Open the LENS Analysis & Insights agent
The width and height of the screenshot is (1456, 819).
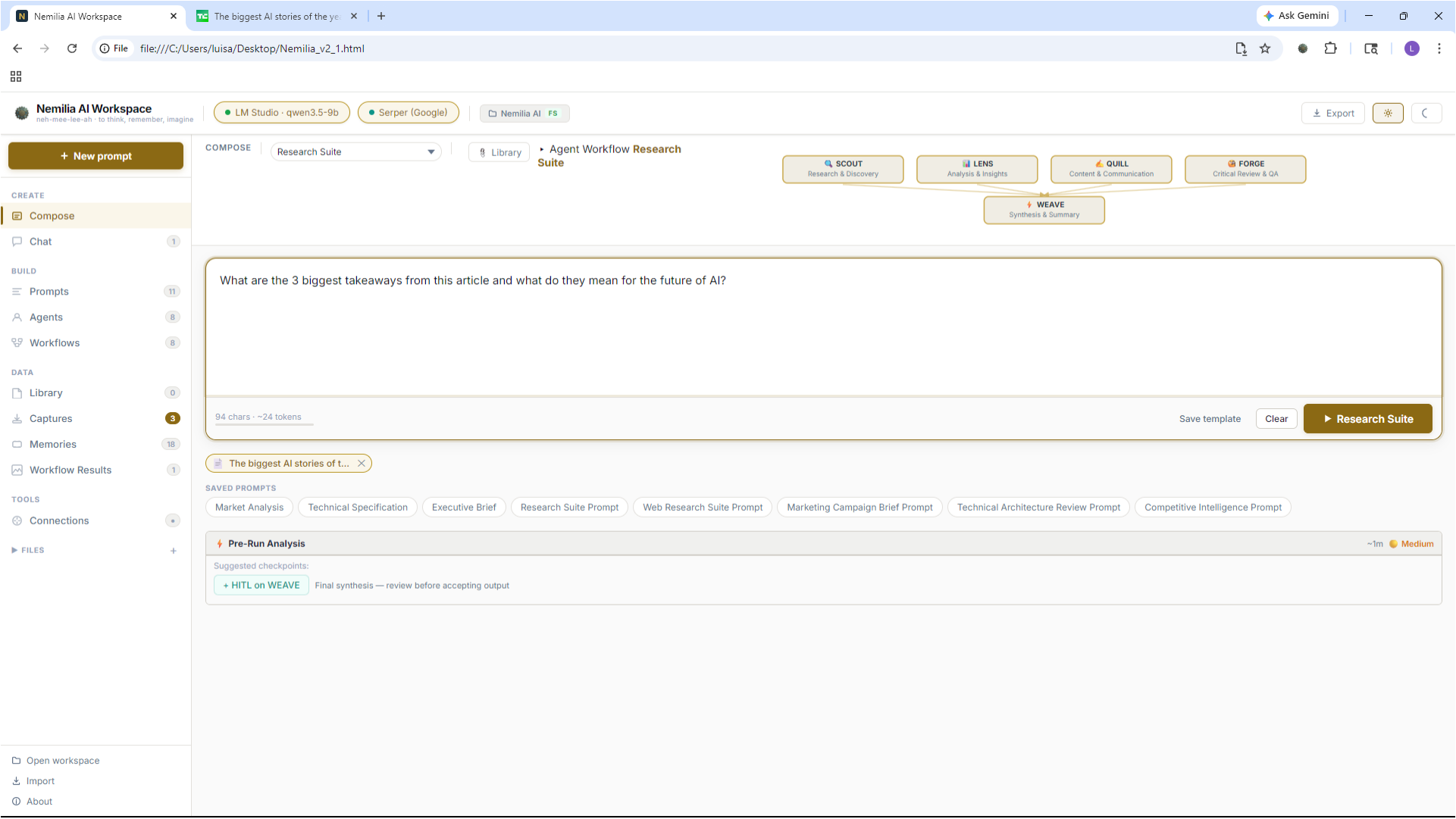(976, 168)
